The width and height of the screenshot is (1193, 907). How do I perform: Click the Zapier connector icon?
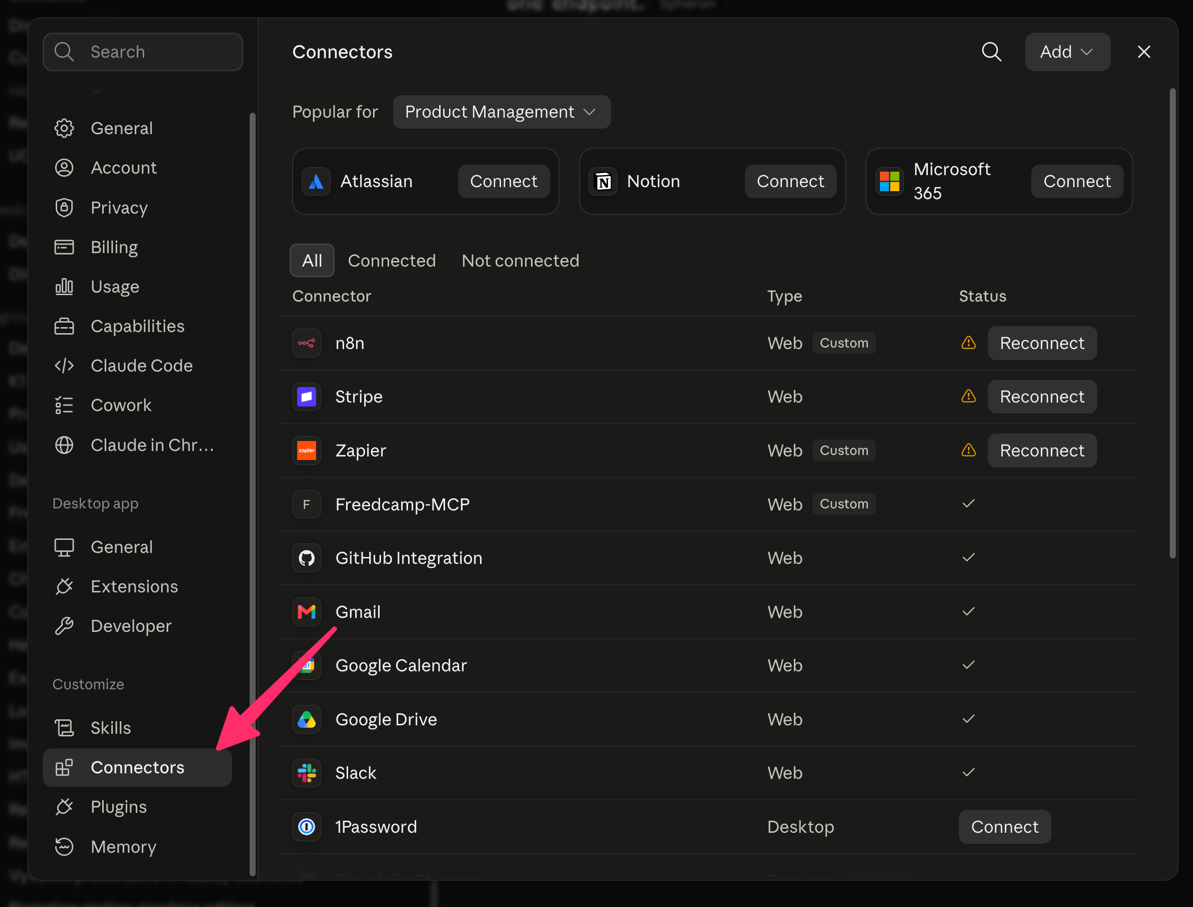(307, 450)
